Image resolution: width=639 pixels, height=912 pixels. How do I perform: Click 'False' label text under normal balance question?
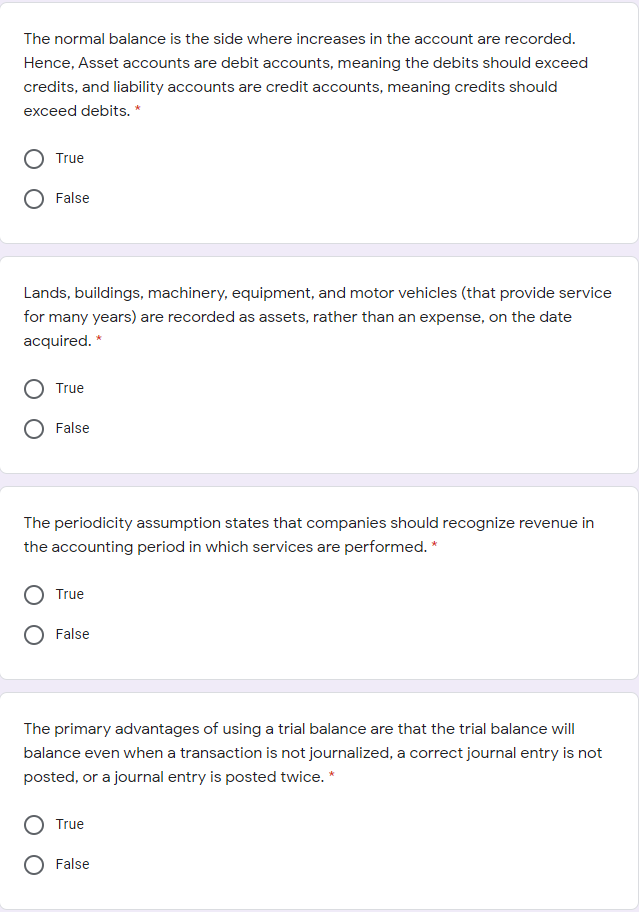pyautogui.click(x=72, y=198)
